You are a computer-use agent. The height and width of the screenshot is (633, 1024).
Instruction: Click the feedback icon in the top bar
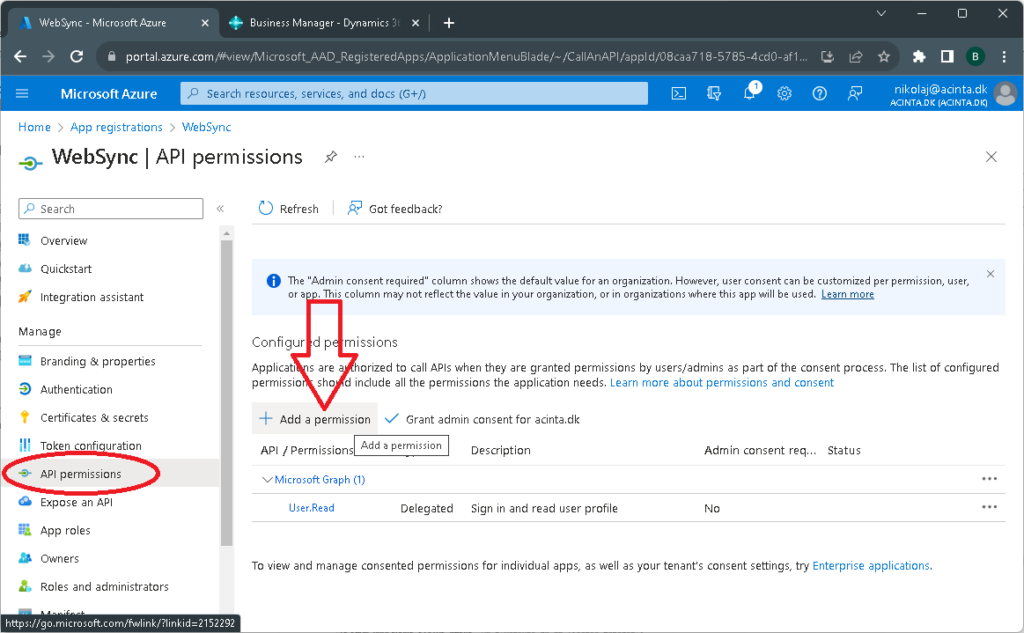(854, 93)
